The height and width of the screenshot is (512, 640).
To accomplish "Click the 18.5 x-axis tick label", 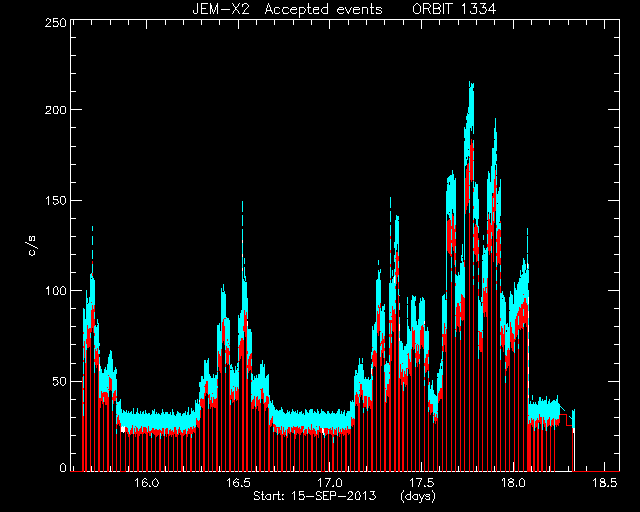I will click(605, 483).
